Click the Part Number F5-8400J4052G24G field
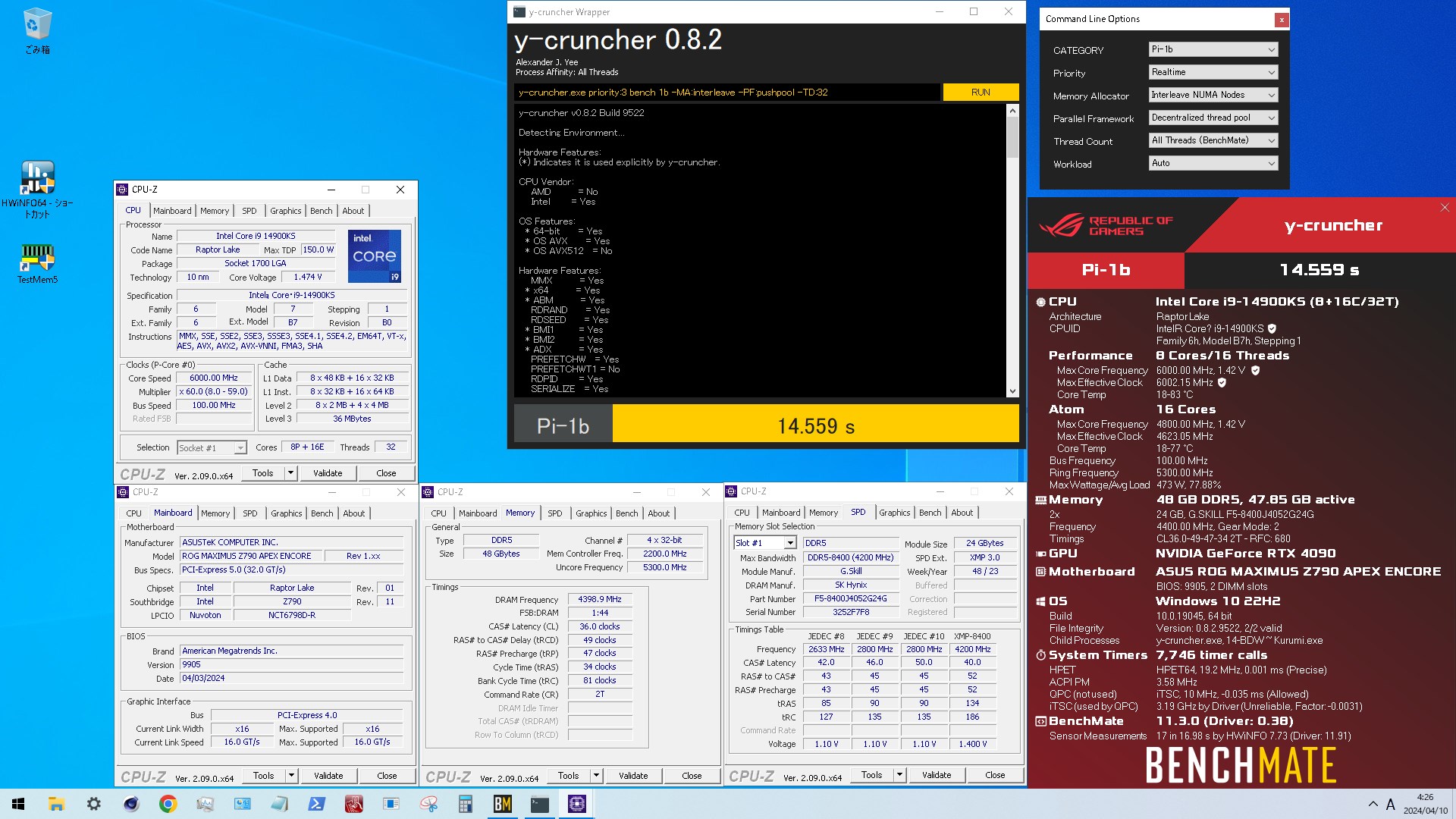 pos(850,598)
